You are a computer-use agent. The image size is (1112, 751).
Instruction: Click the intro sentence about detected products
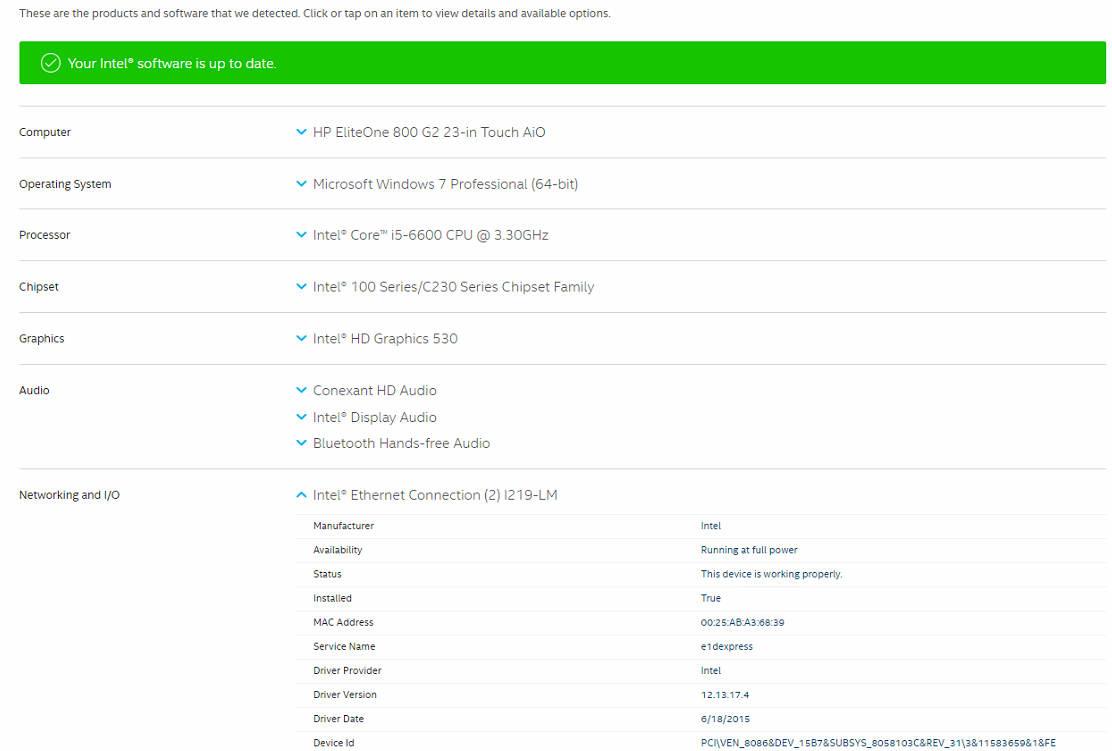[315, 13]
